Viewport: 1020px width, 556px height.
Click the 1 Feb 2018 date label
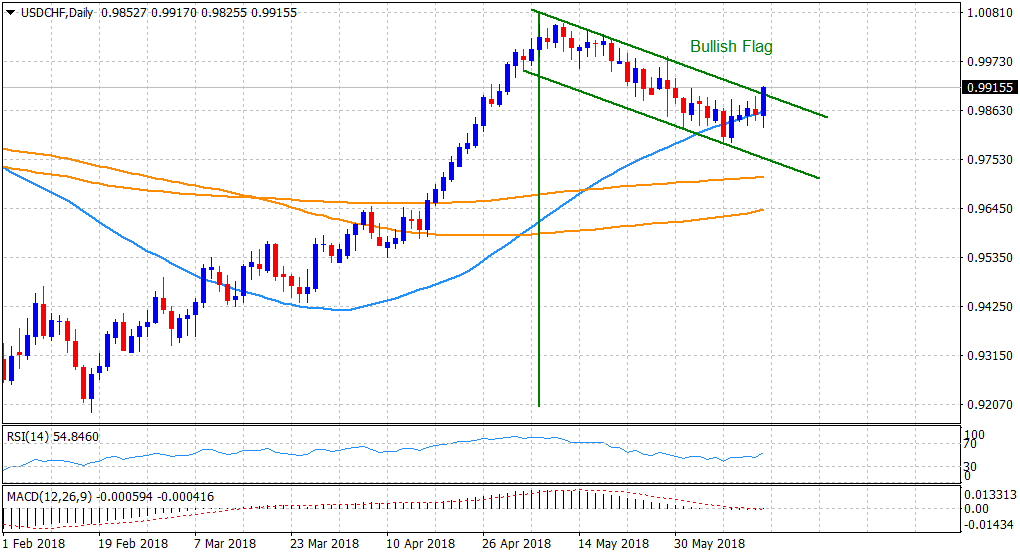(37, 544)
